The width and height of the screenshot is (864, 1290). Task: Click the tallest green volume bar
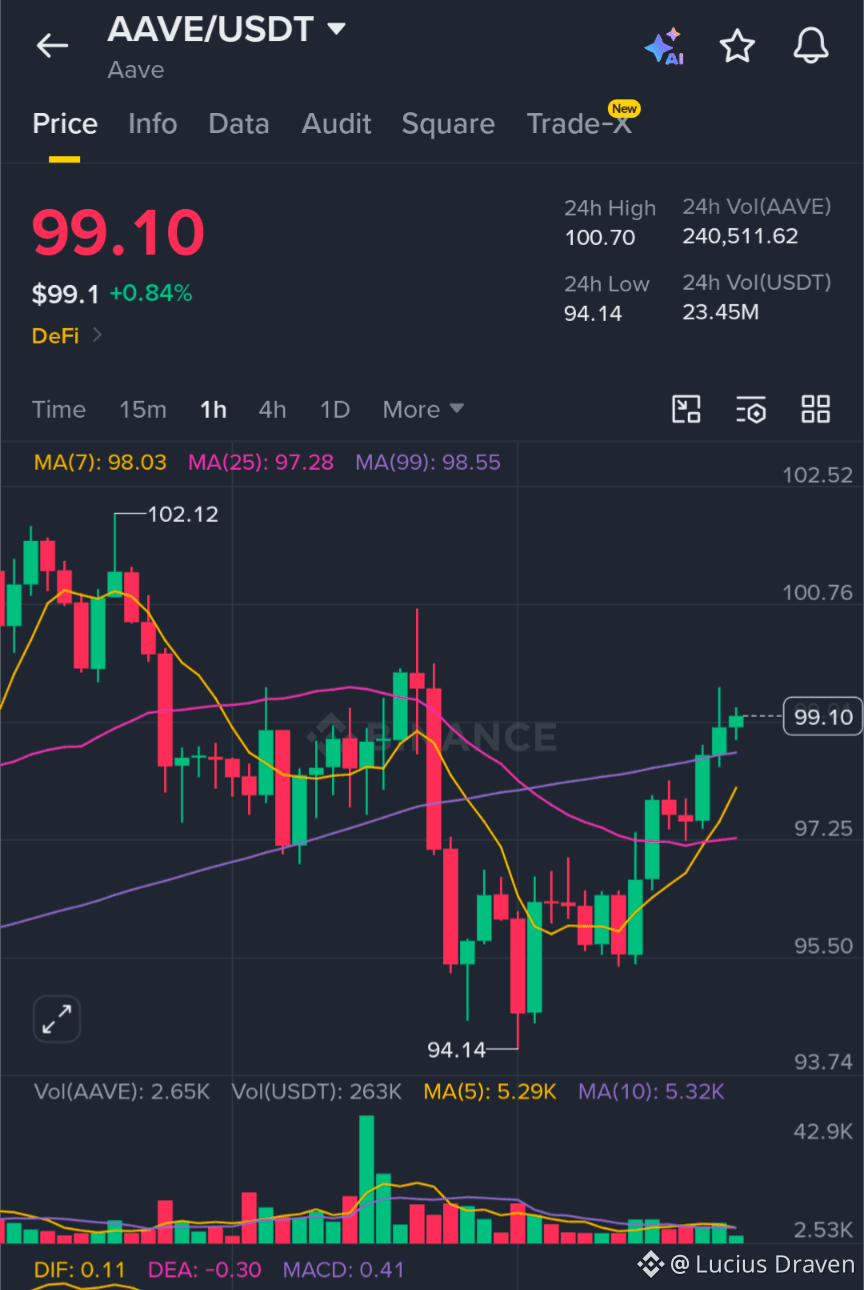[367, 1179]
